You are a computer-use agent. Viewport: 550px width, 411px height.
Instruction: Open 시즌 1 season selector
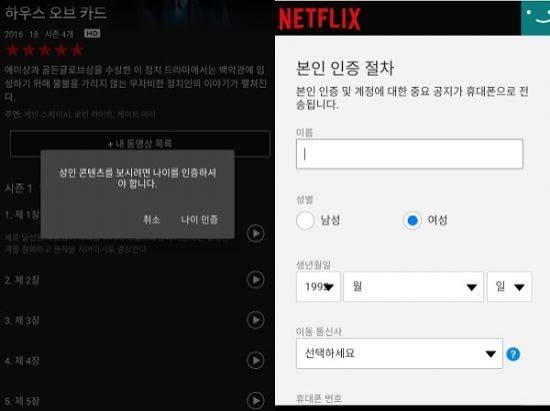click(19, 188)
